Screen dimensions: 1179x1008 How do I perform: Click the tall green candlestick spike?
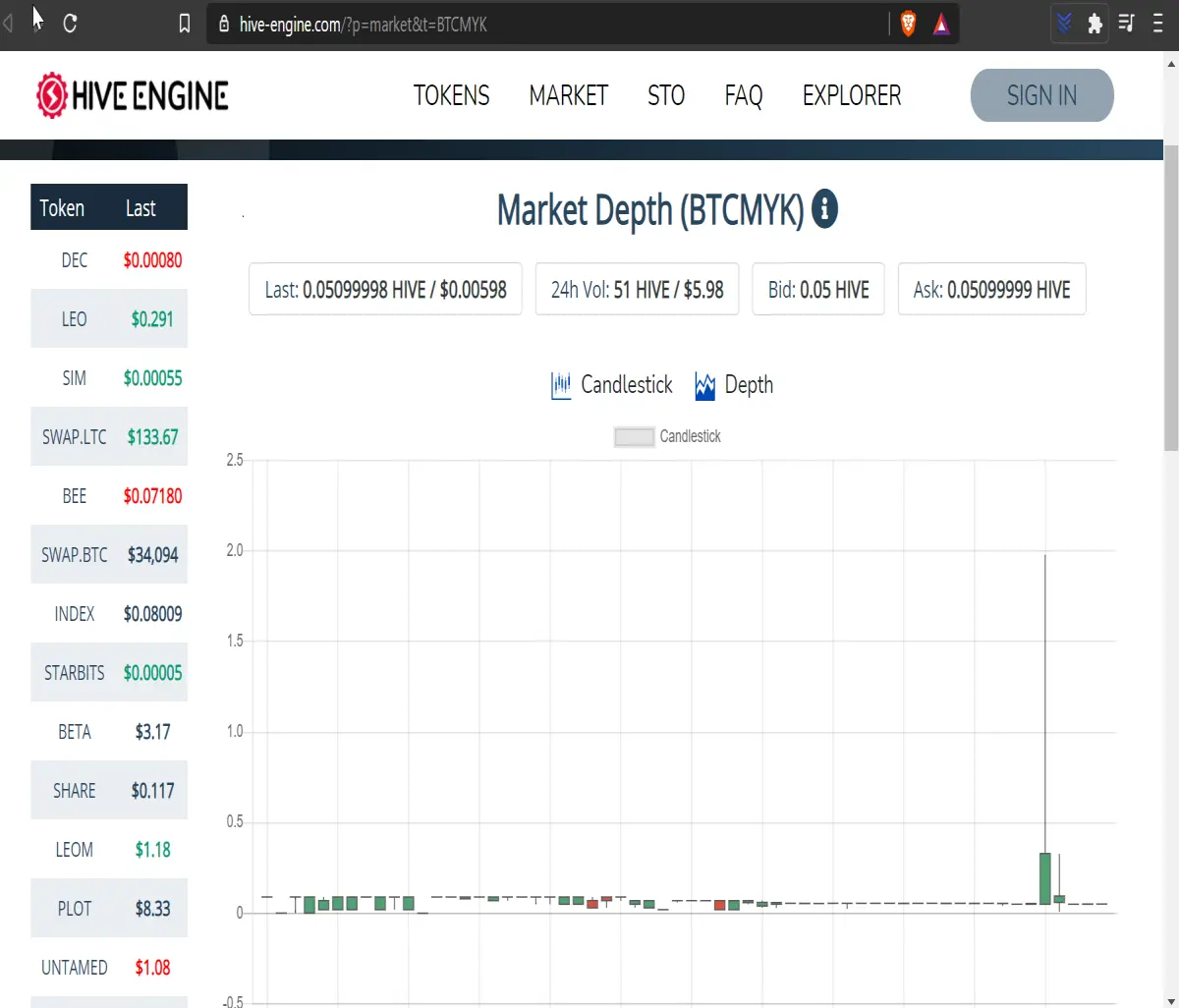pyautogui.click(x=1045, y=878)
